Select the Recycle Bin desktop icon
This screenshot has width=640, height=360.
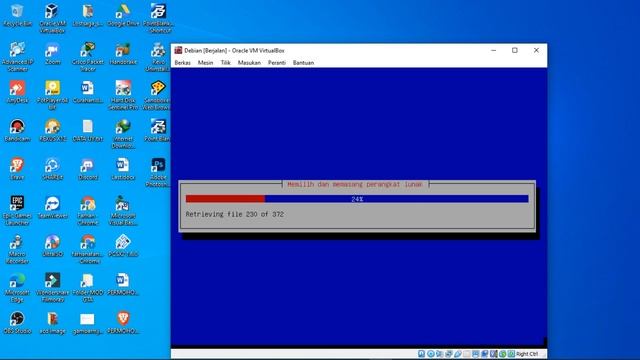click(17, 16)
